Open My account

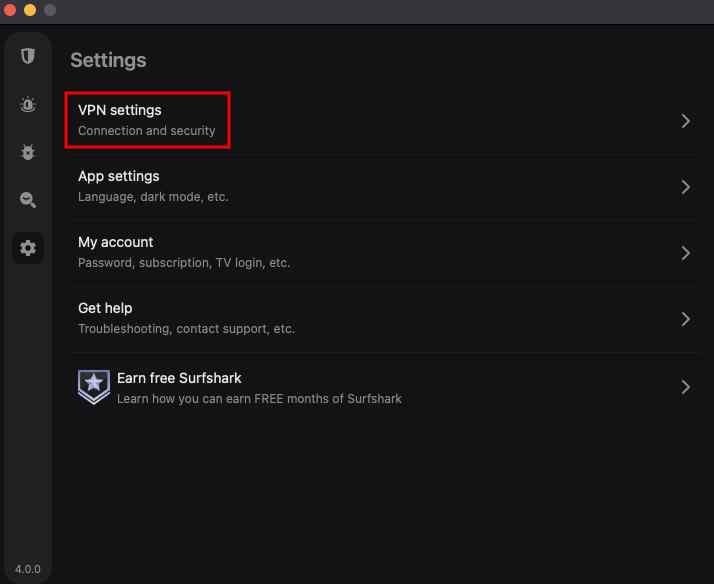pos(384,253)
